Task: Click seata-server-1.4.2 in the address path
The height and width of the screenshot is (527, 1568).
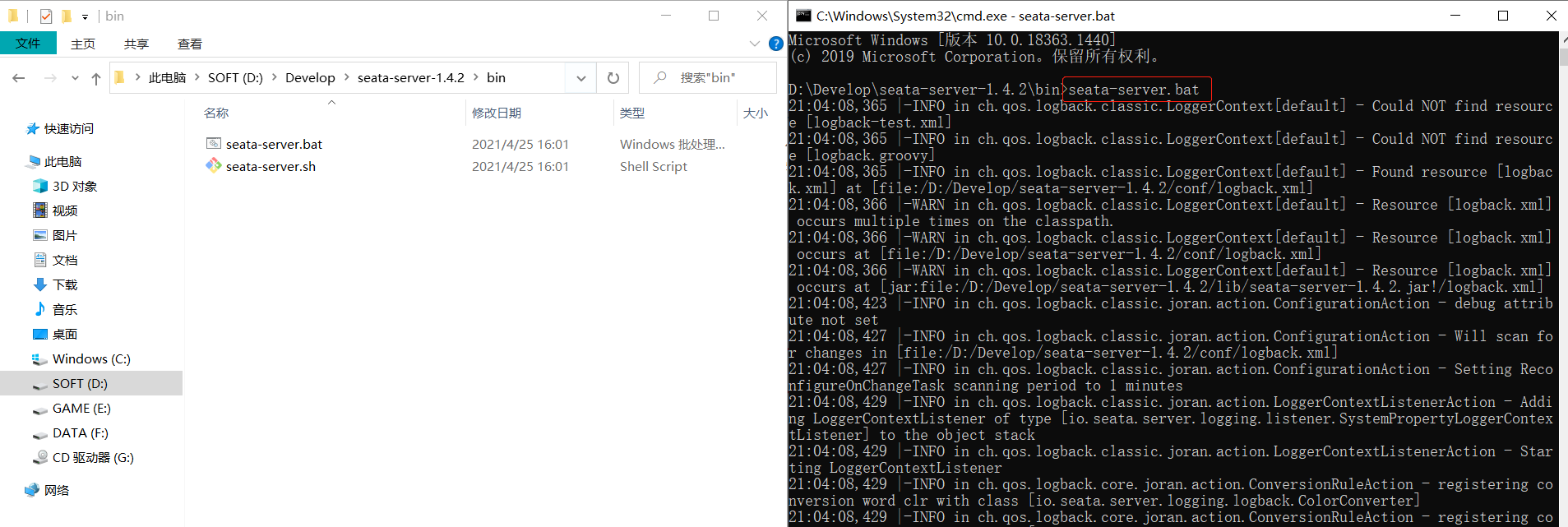Action: point(410,77)
